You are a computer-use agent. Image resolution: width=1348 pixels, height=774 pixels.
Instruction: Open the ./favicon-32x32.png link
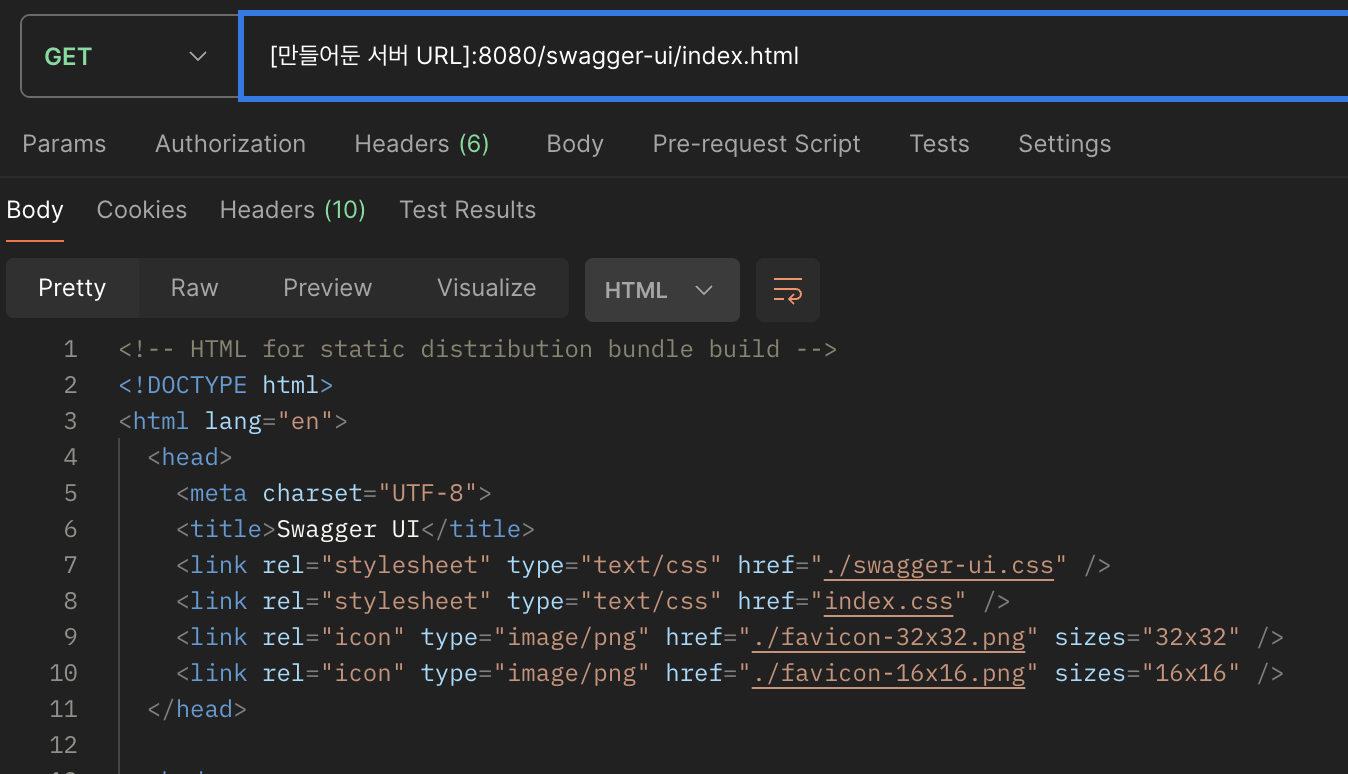[889, 638]
